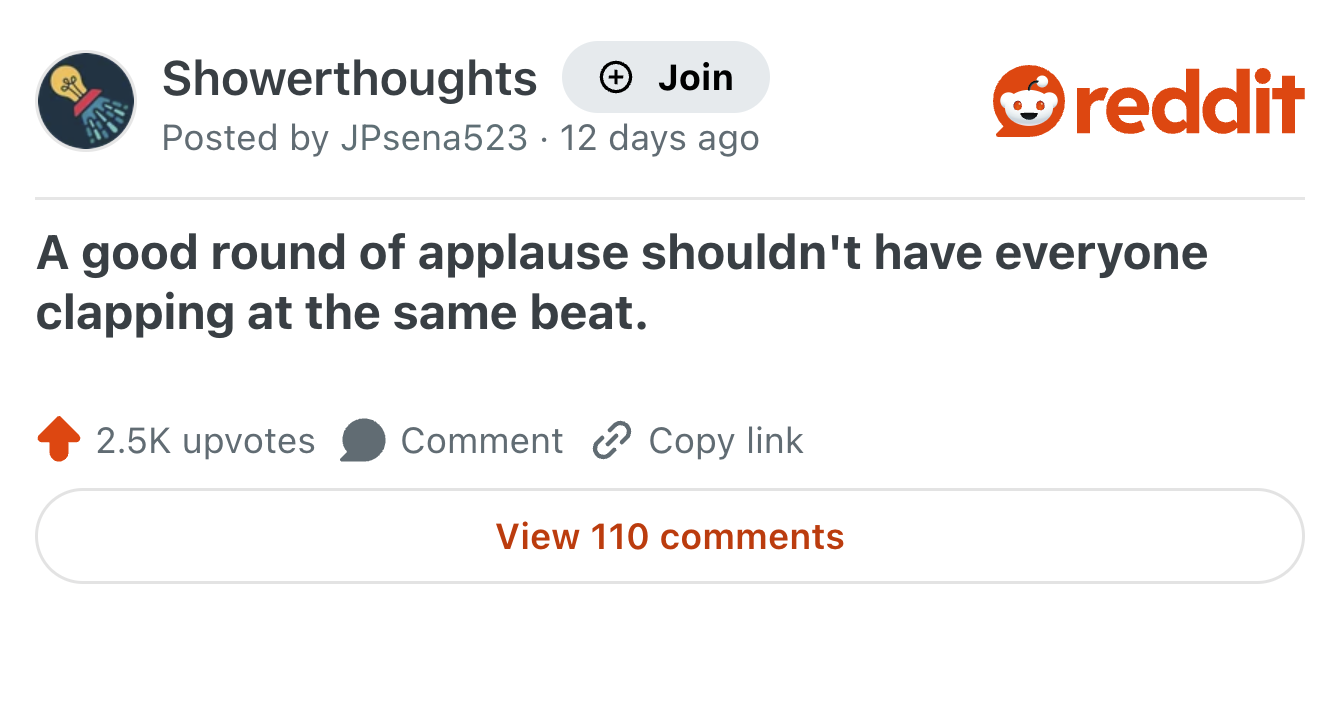The image size is (1344, 702).
Task: Join the Showerthoughts community
Action: (666, 76)
